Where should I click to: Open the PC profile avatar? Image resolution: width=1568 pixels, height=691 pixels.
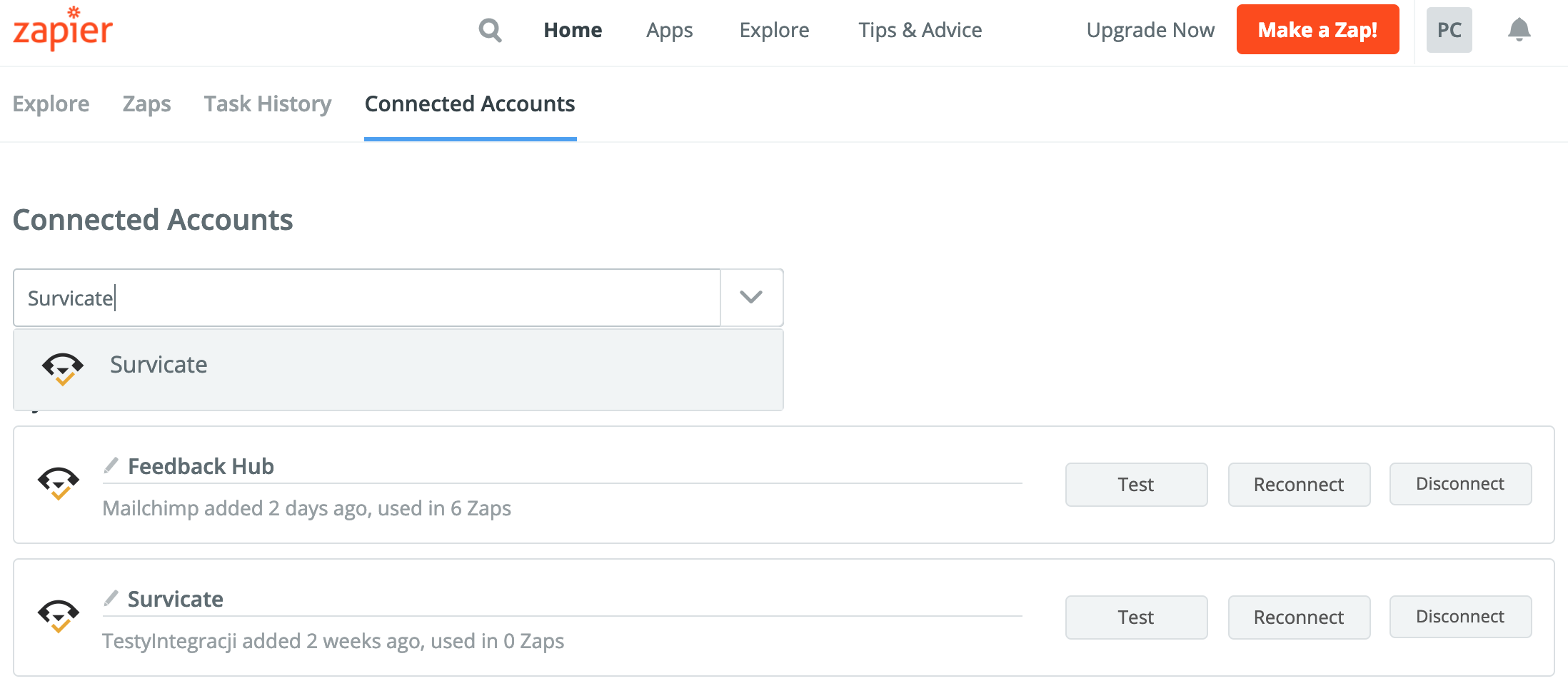tap(1449, 30)
